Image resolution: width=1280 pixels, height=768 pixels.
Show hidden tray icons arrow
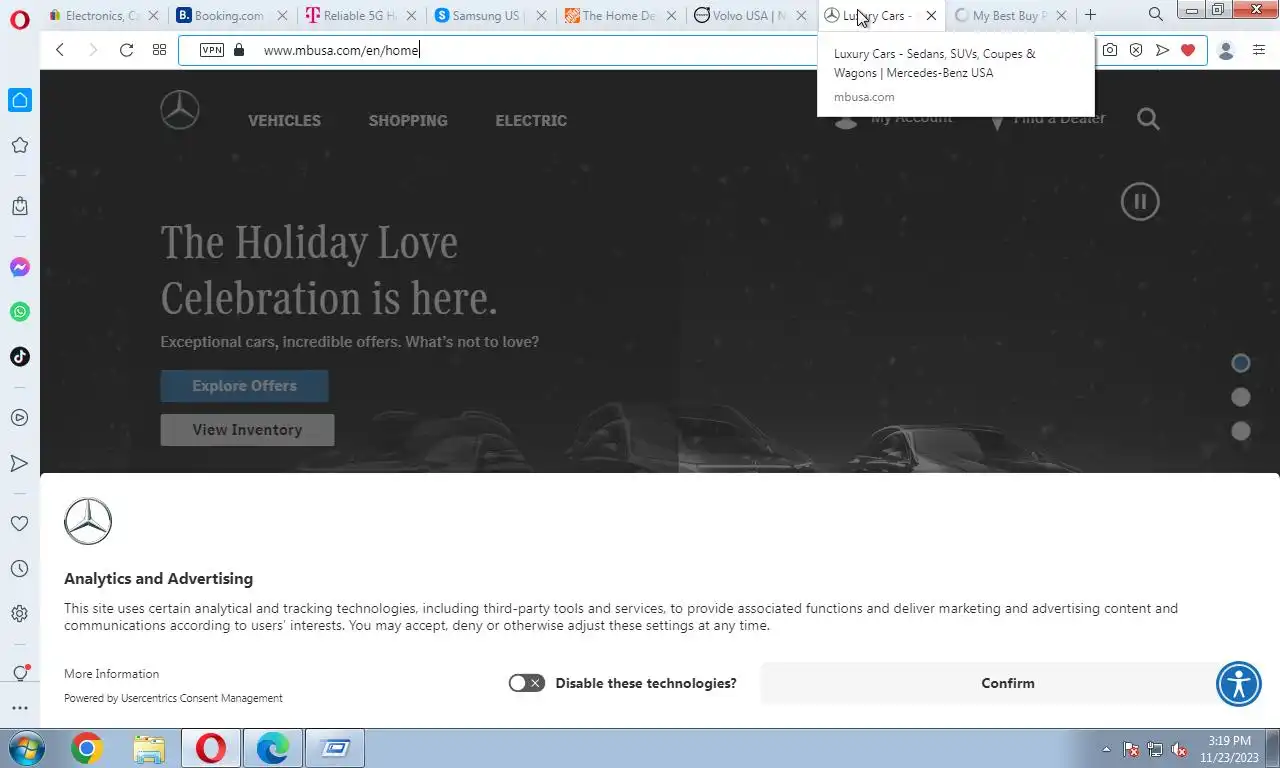1106,749
